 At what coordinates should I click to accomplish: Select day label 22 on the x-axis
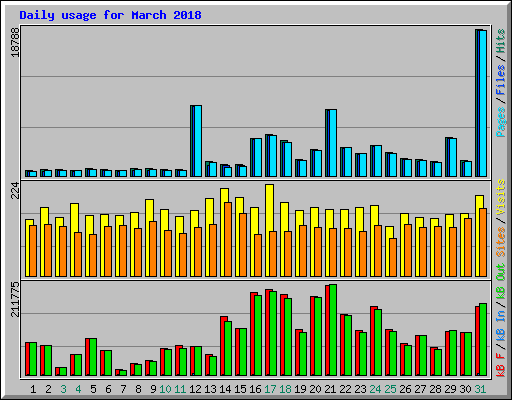tap(345, 389)
